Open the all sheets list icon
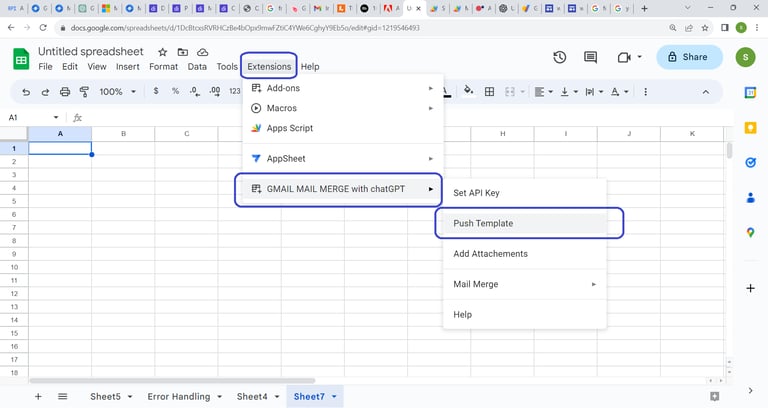Image resolution: width=768 pixels, height=408 pixels. (63, 396)
